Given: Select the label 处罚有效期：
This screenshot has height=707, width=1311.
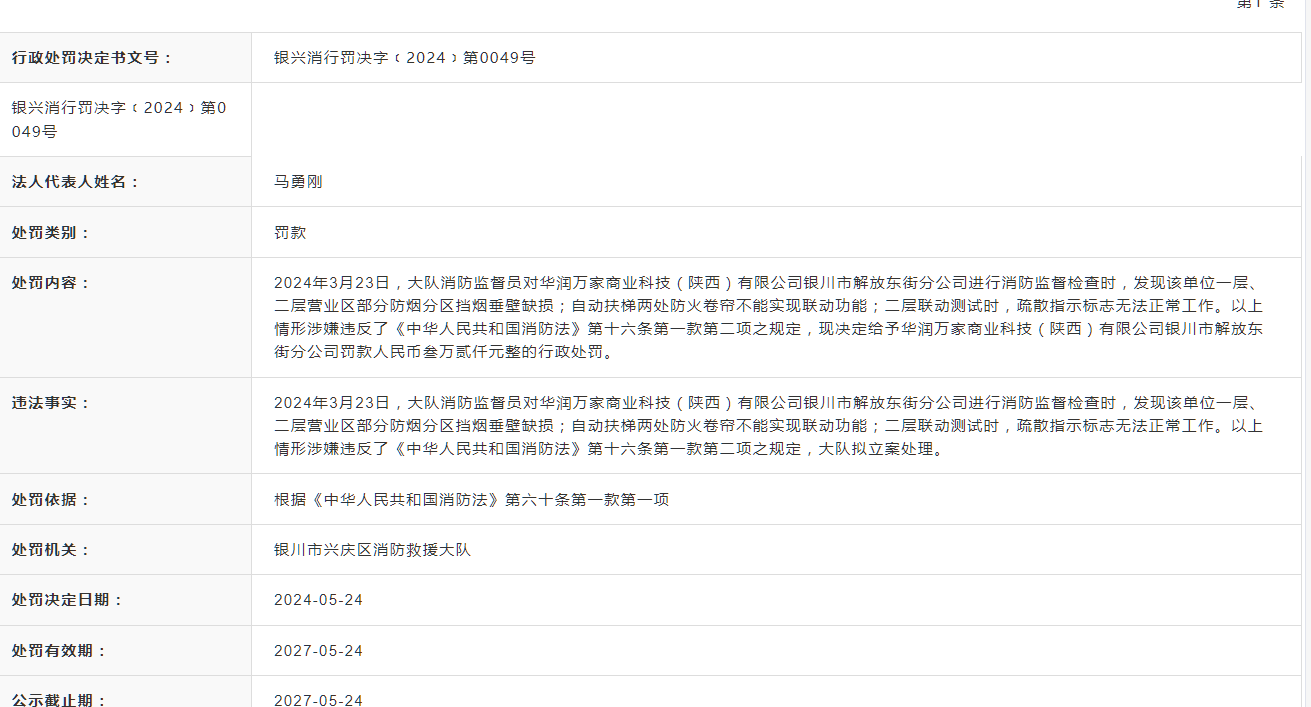Looking at the screenshot, I should coord(59,651).
